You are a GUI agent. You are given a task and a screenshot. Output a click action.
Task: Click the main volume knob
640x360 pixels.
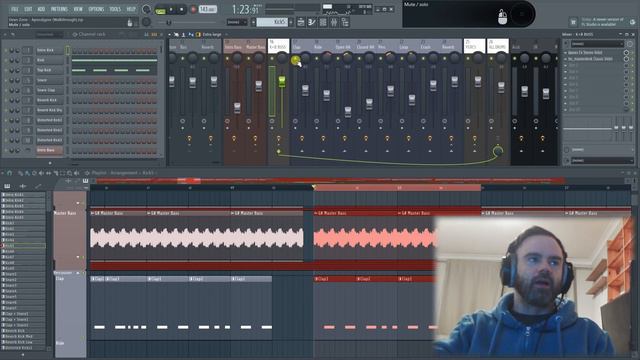tap(146, 9)
